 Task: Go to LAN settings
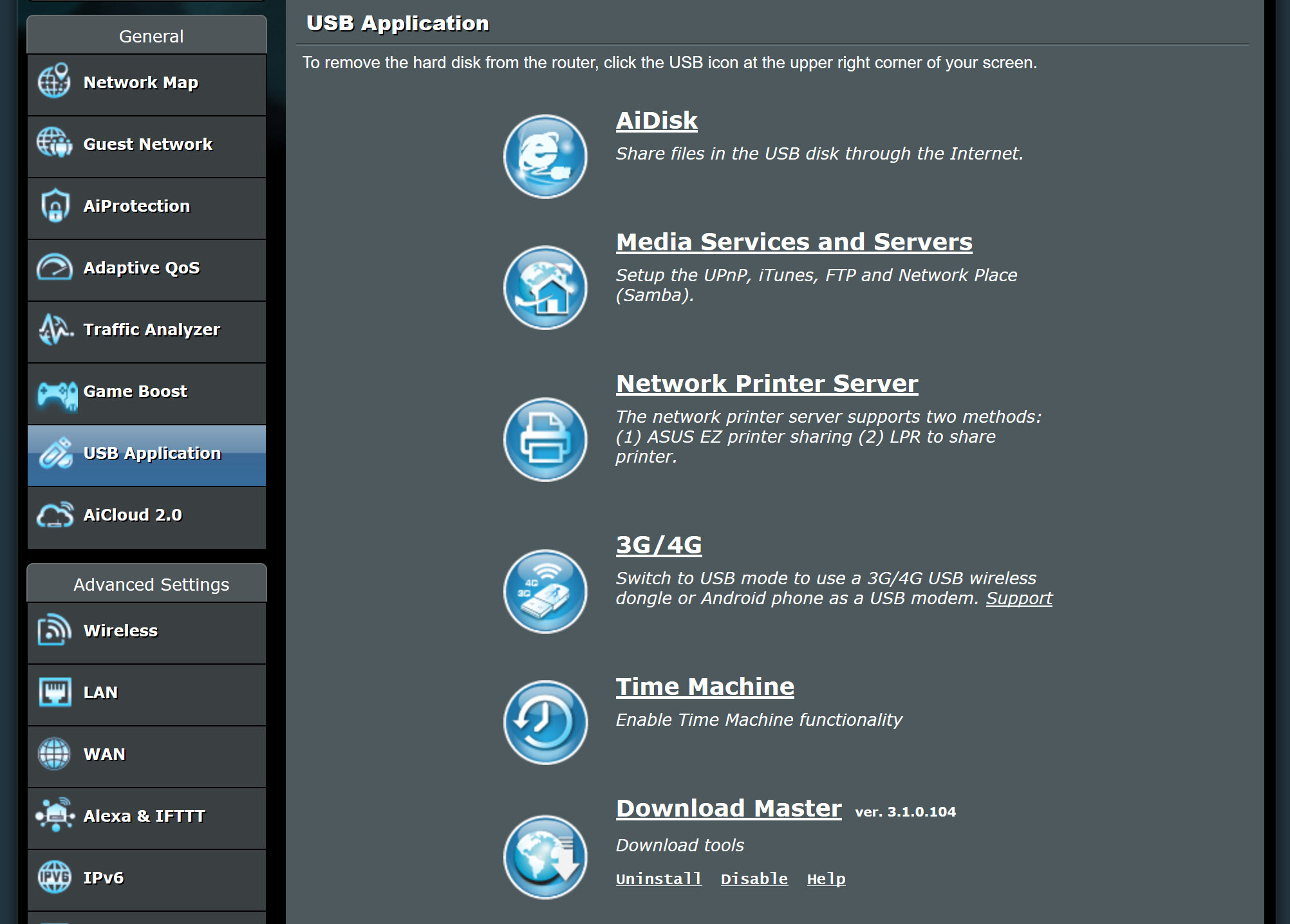click(147, 695)
